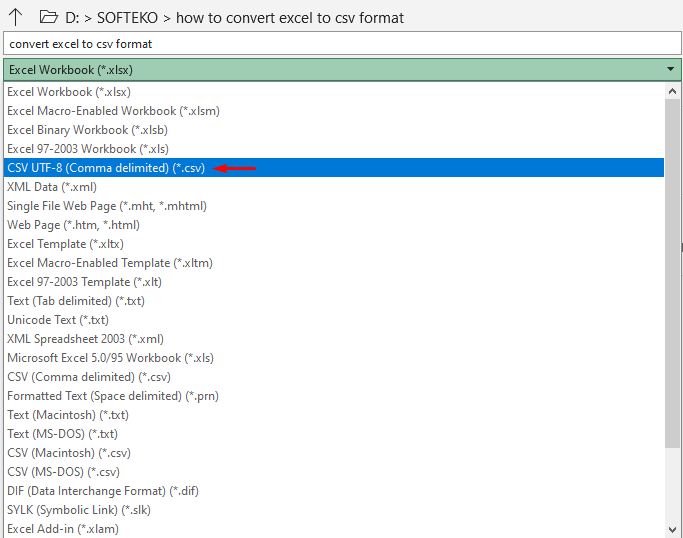Click the up arrow navigation icon

15,17
